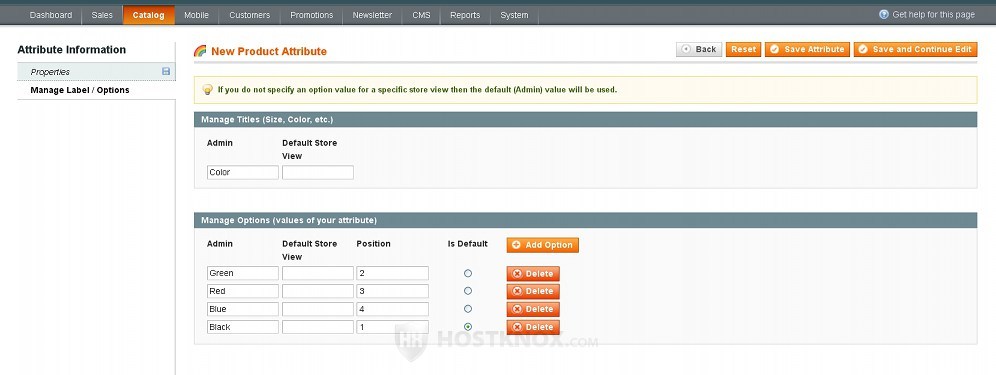Screen dimensions: 996x375
Task: Click the Reset button
Action: coord(743,50)
